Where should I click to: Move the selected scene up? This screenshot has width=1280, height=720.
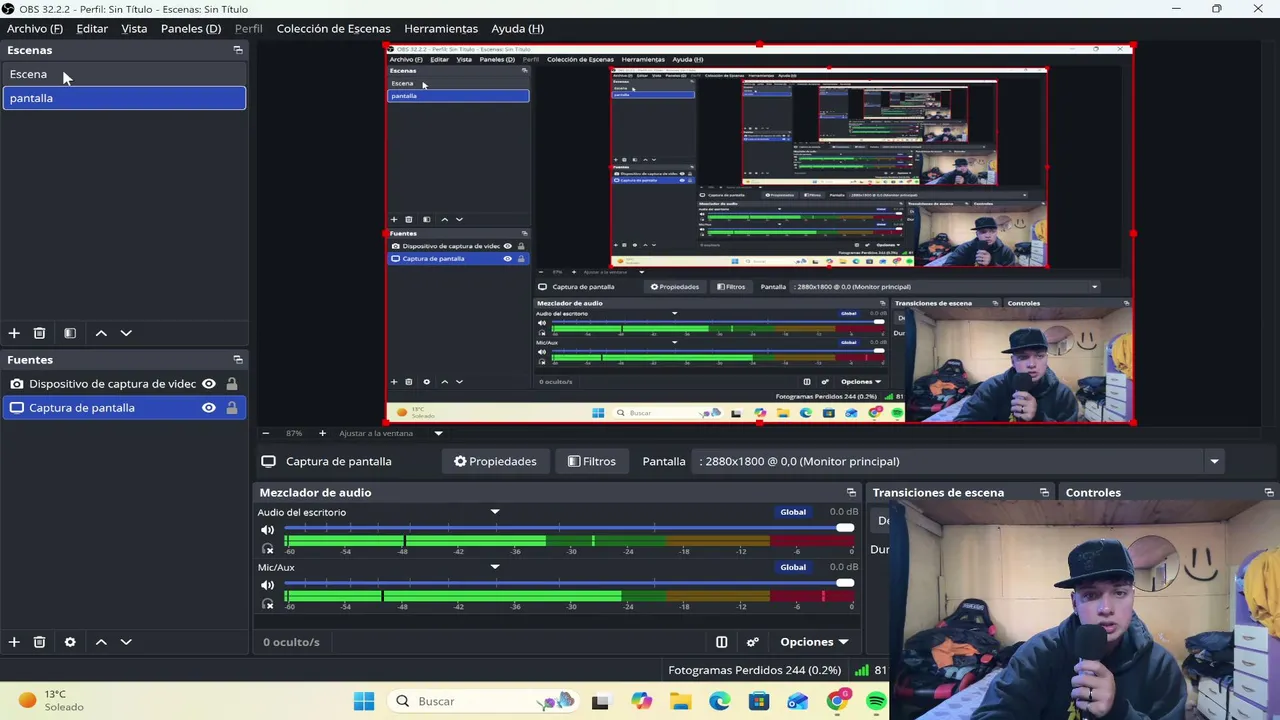[101, 333]
